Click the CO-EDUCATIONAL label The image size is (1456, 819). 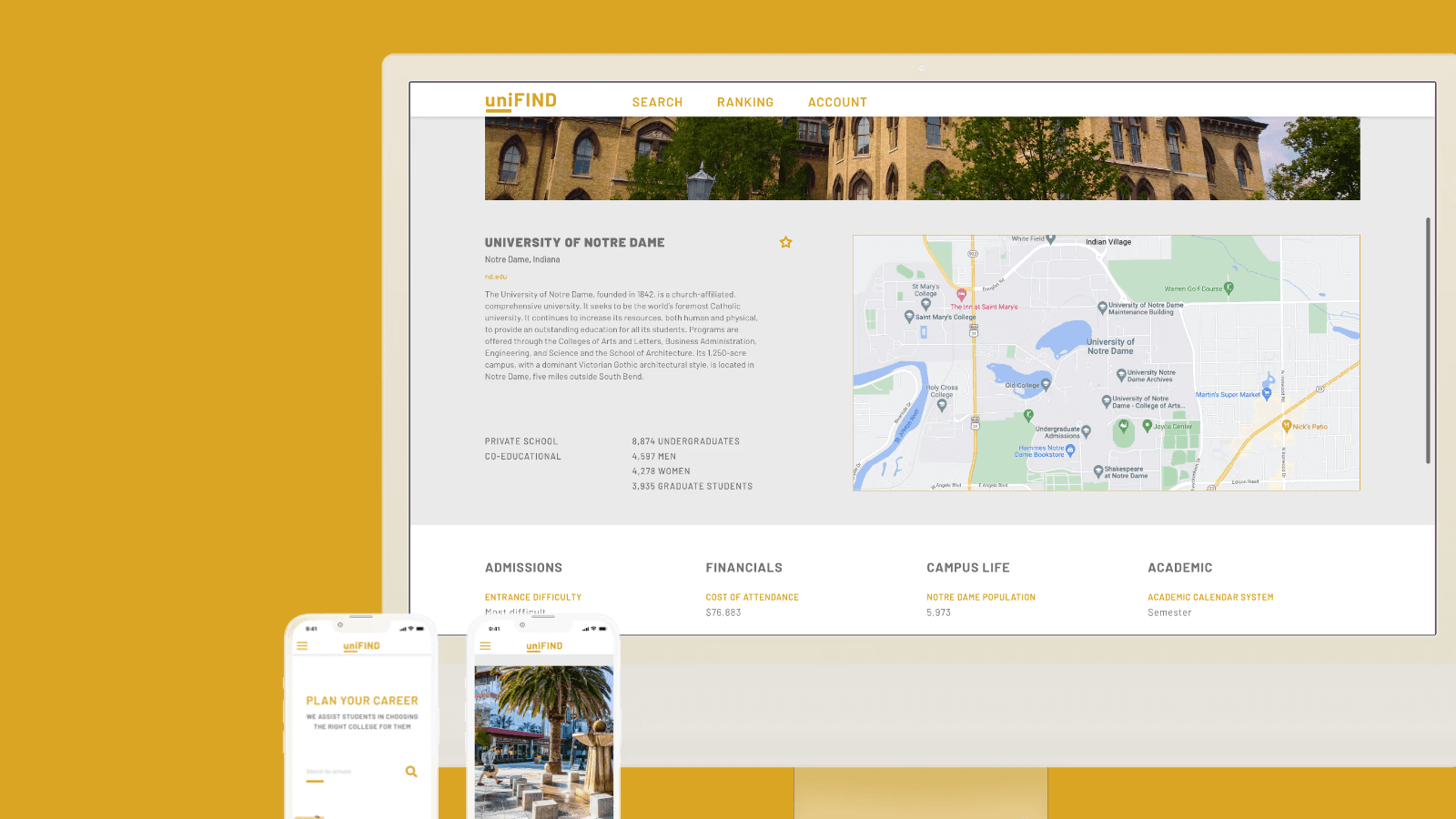tap(523, 456)
